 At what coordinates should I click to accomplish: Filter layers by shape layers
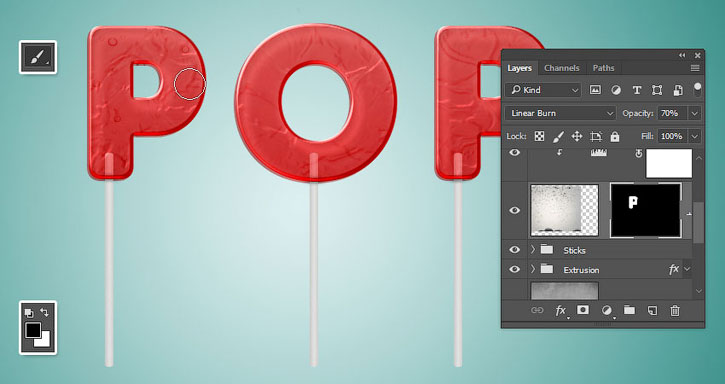[x=657, y=90]
